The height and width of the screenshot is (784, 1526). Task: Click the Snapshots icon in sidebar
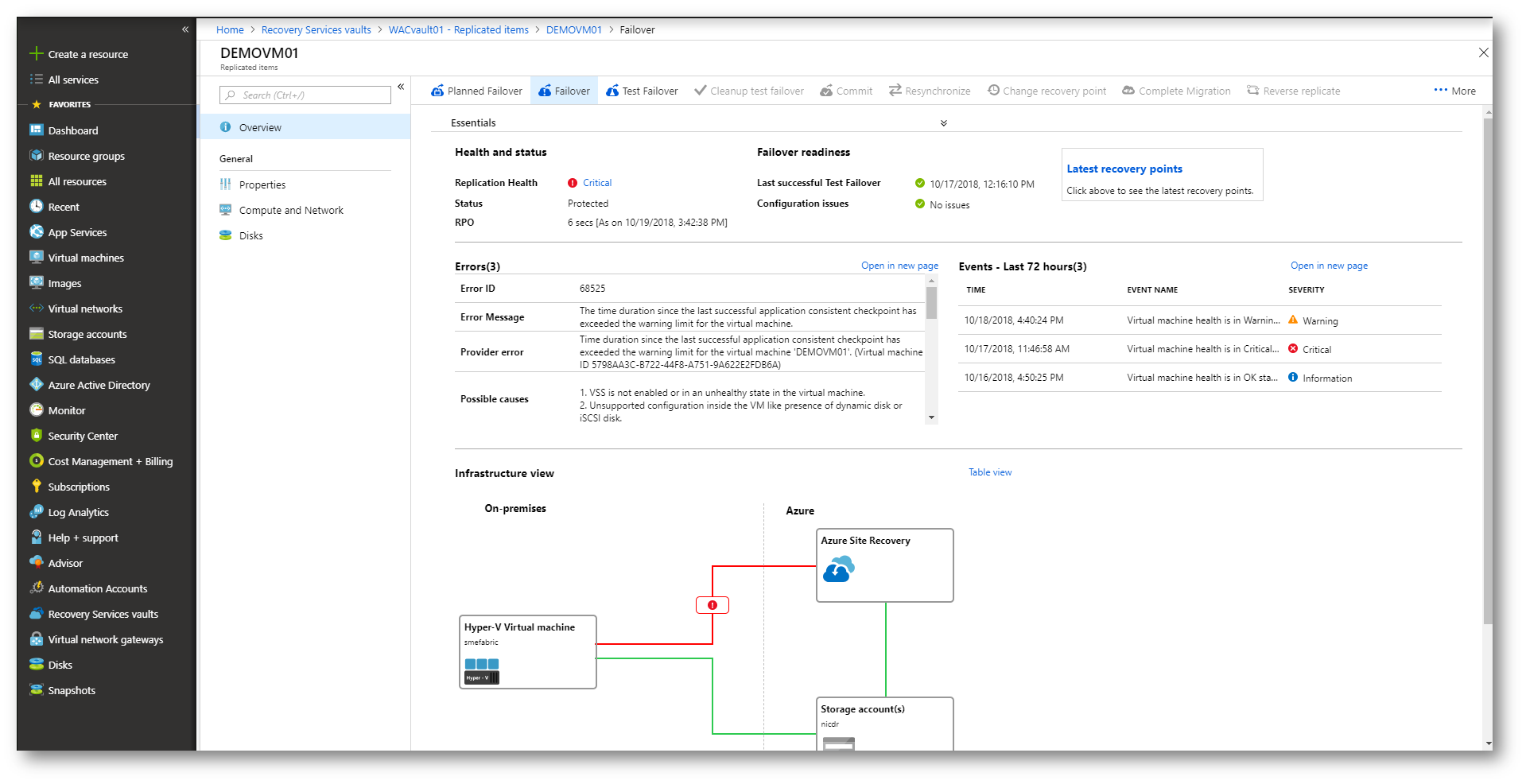point(36,690)
